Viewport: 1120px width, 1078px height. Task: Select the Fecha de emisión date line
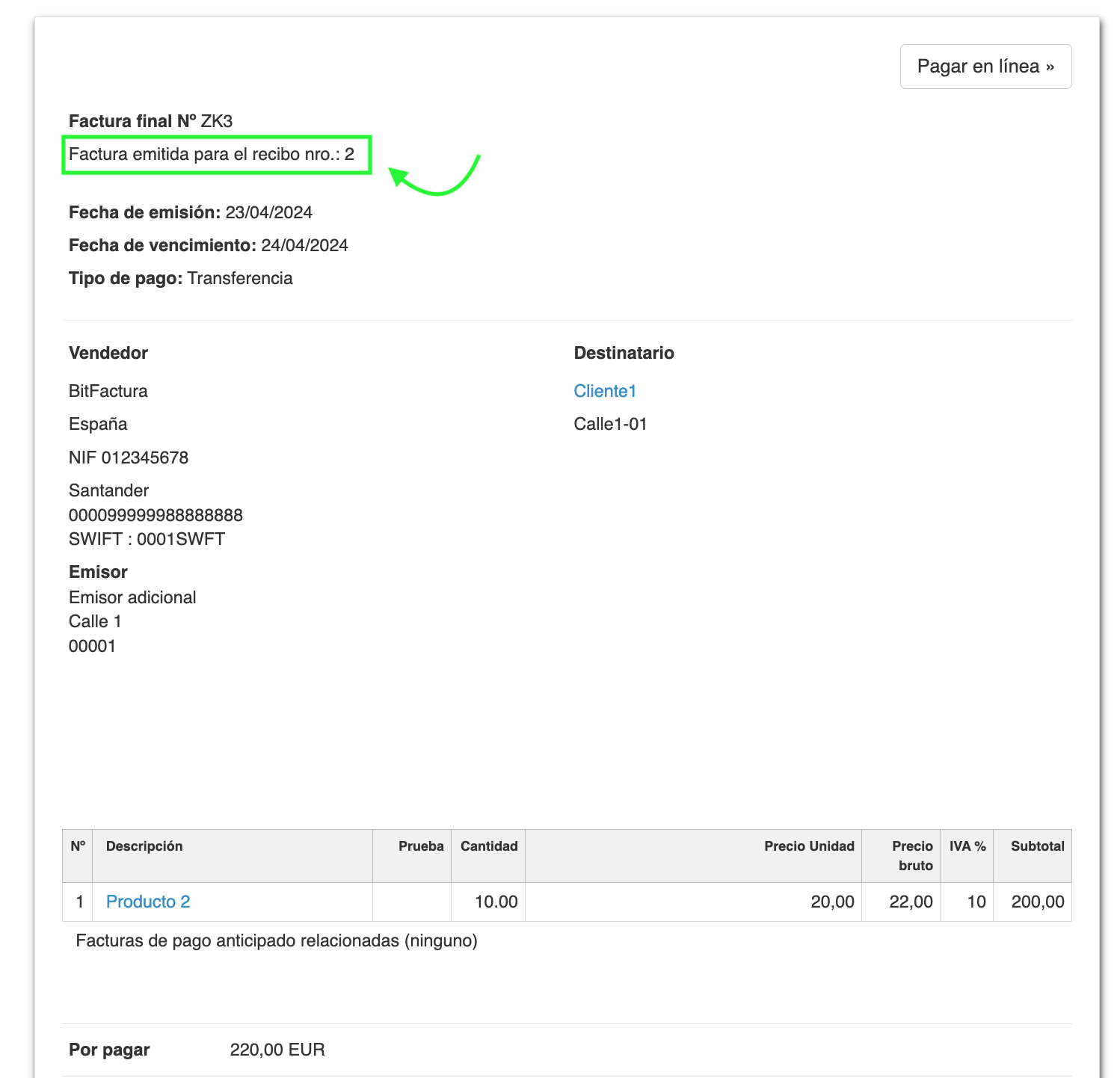(x=191, y=212)
